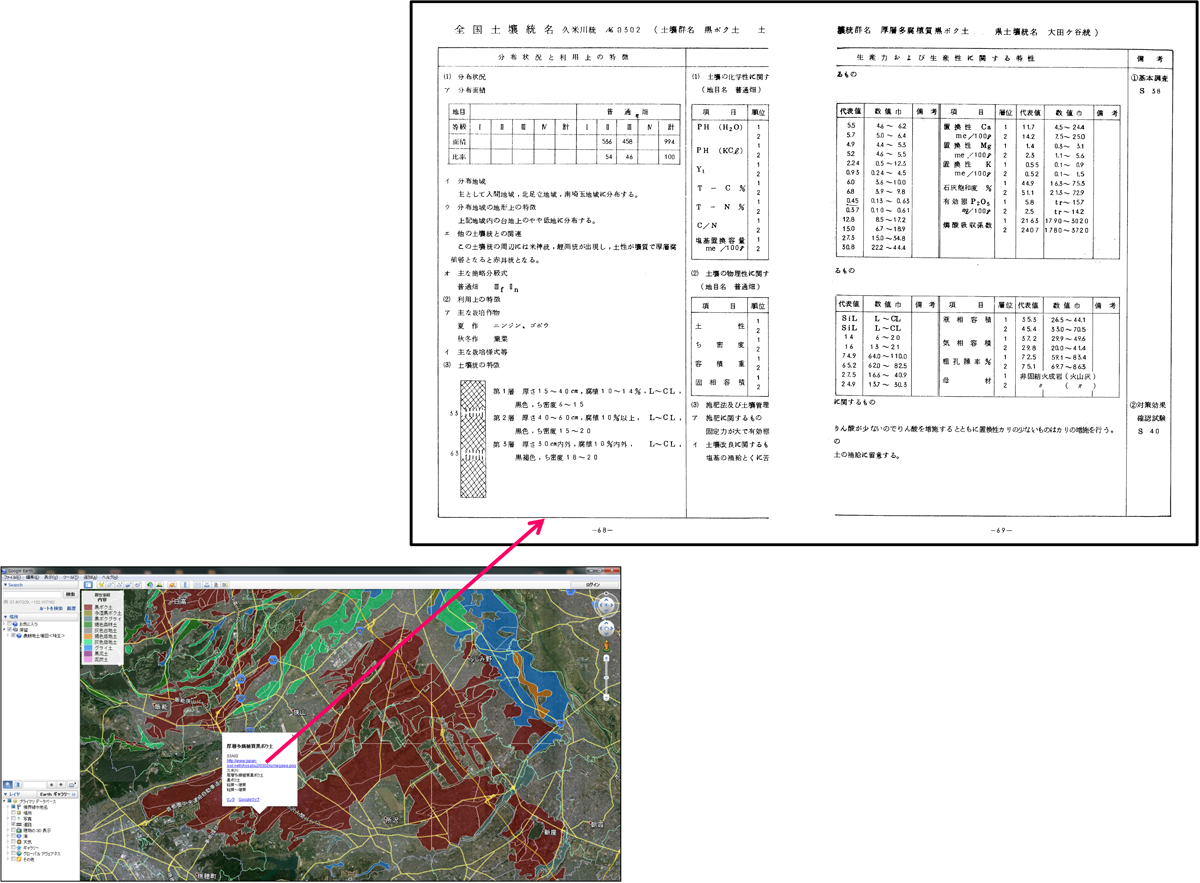Toggle the 道路 layer checkbox
1200x883 pixels.
coord(13,824)
